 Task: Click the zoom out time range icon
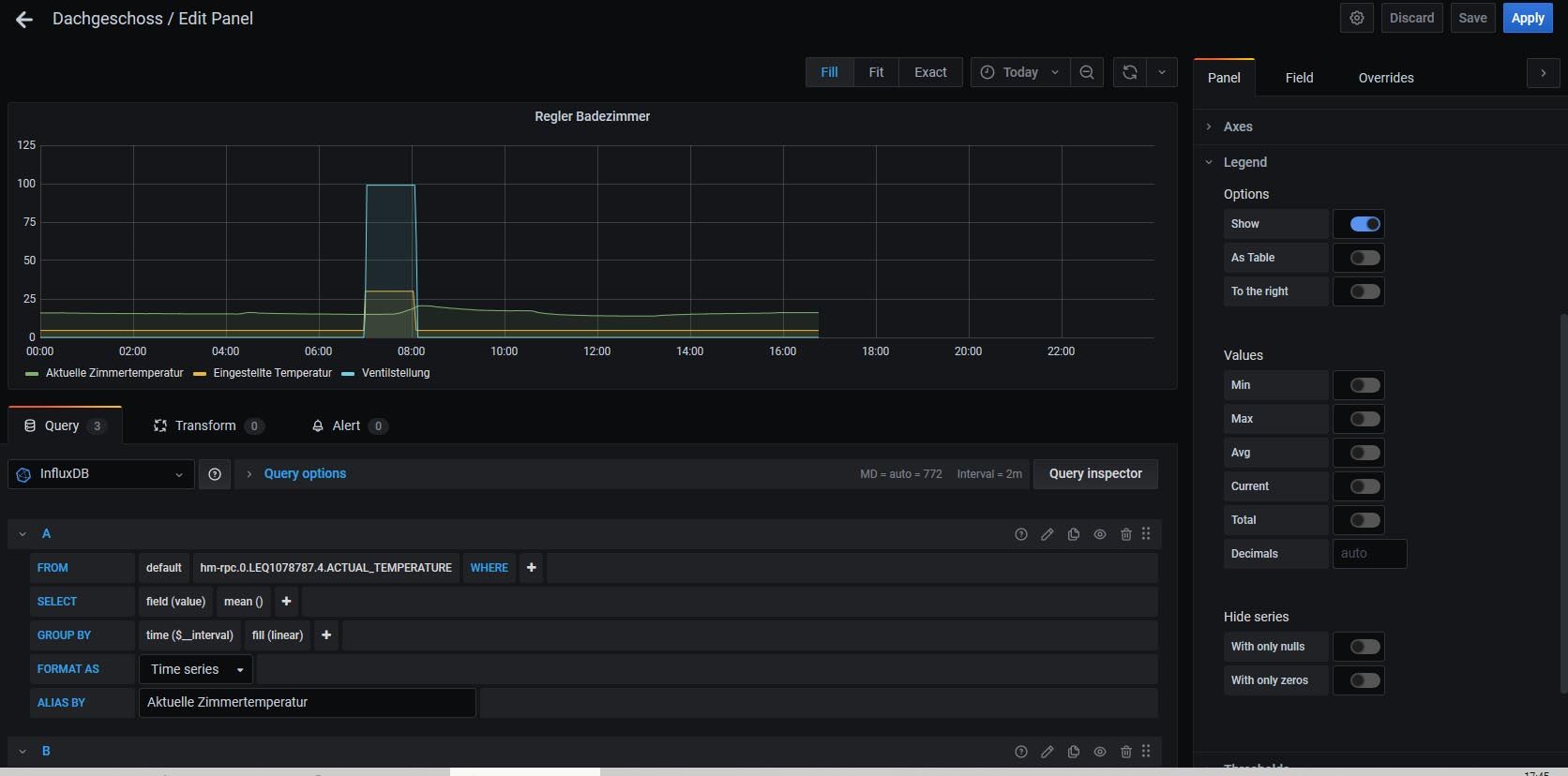click(x=1087, y=72)
